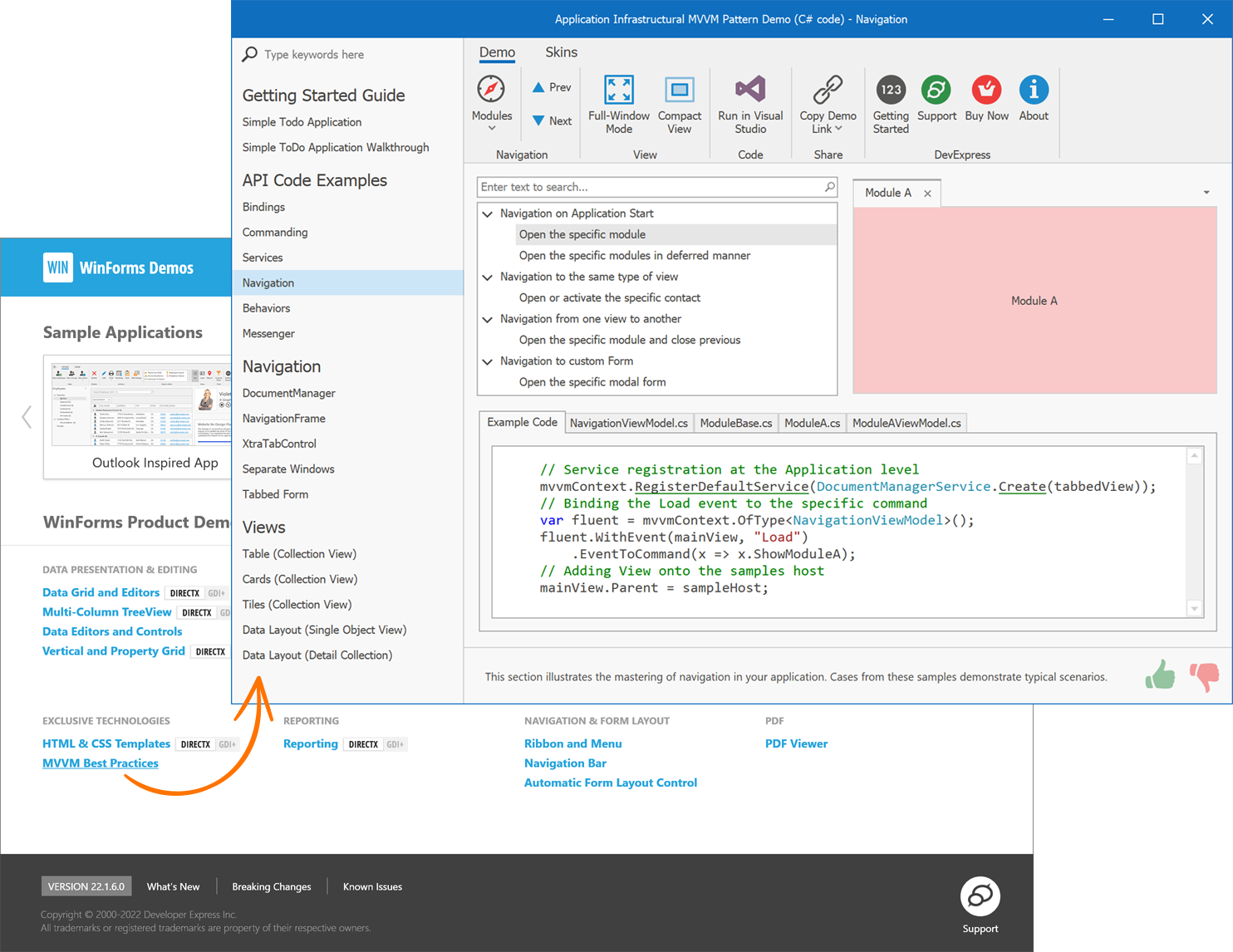Expand the Copy Demo Link dropdown arrow
1233x952 pixels.
838,129
